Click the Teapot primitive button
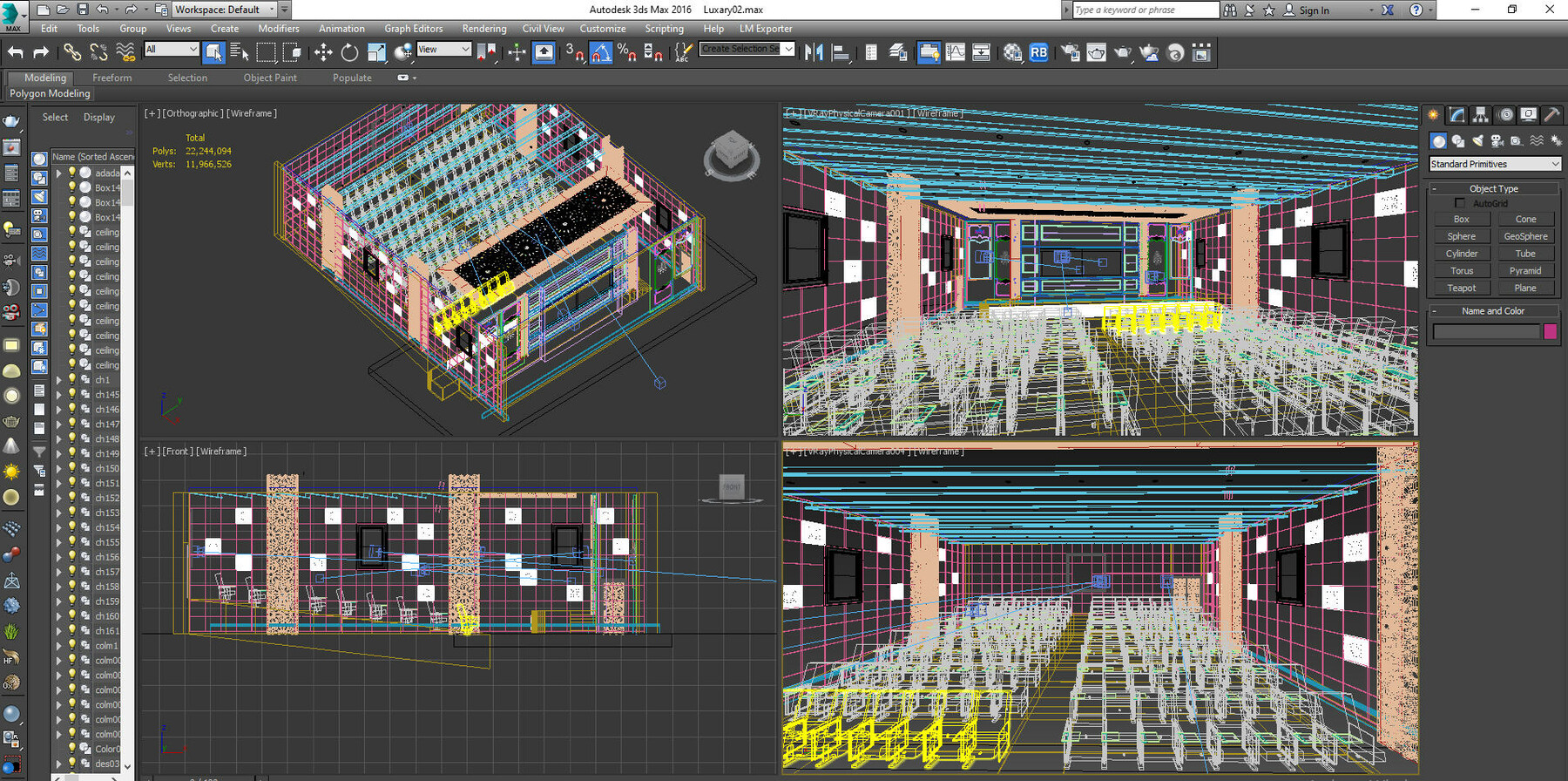 [x=1461, y=288]
